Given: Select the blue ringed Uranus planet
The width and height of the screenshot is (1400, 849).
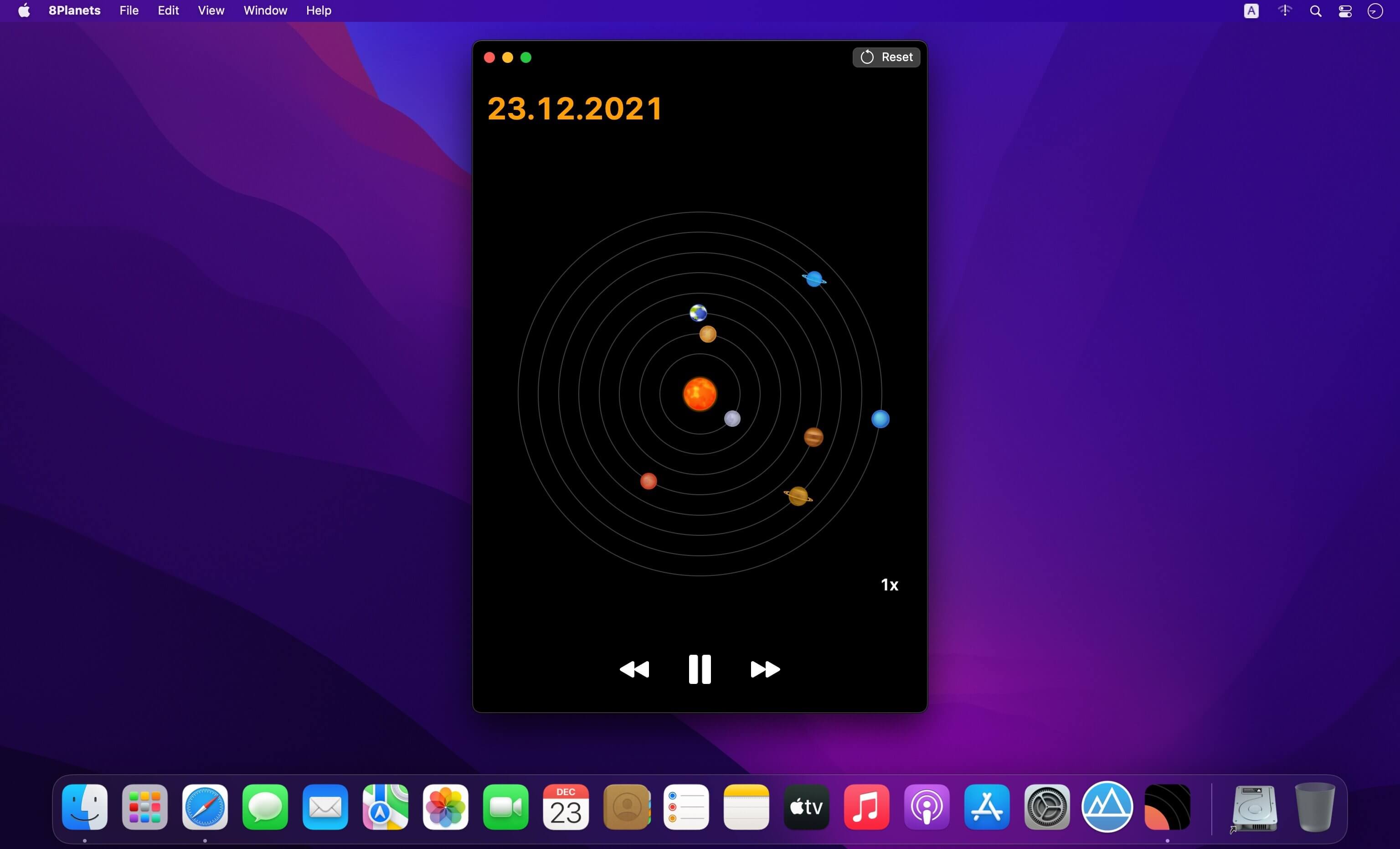Looking at the screenshot, I should 813,279.
